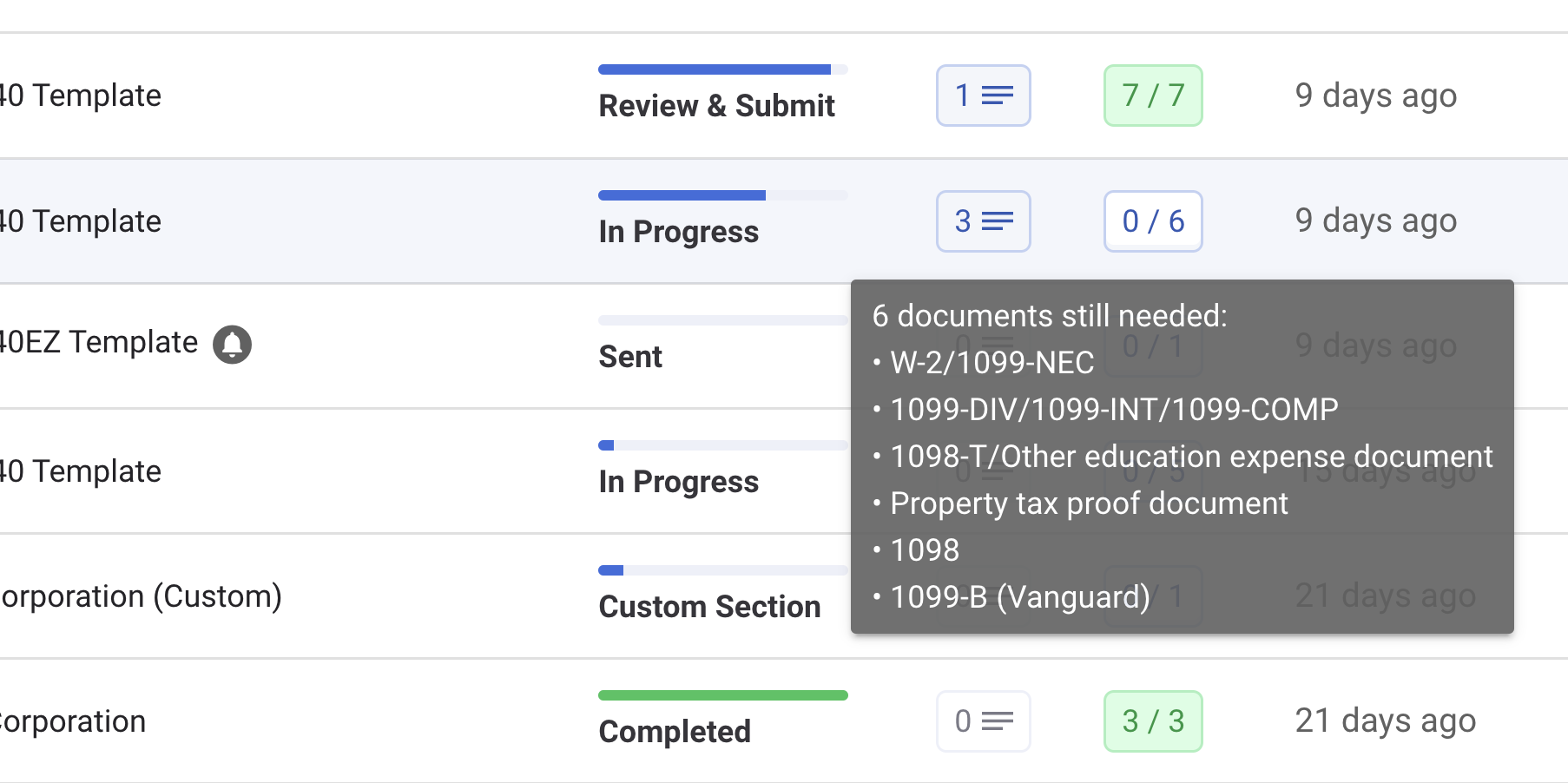Viewport: 1568px width, 783px height.
Task: Open the 40EZ Template row name
Action: [x=98, y=343]
